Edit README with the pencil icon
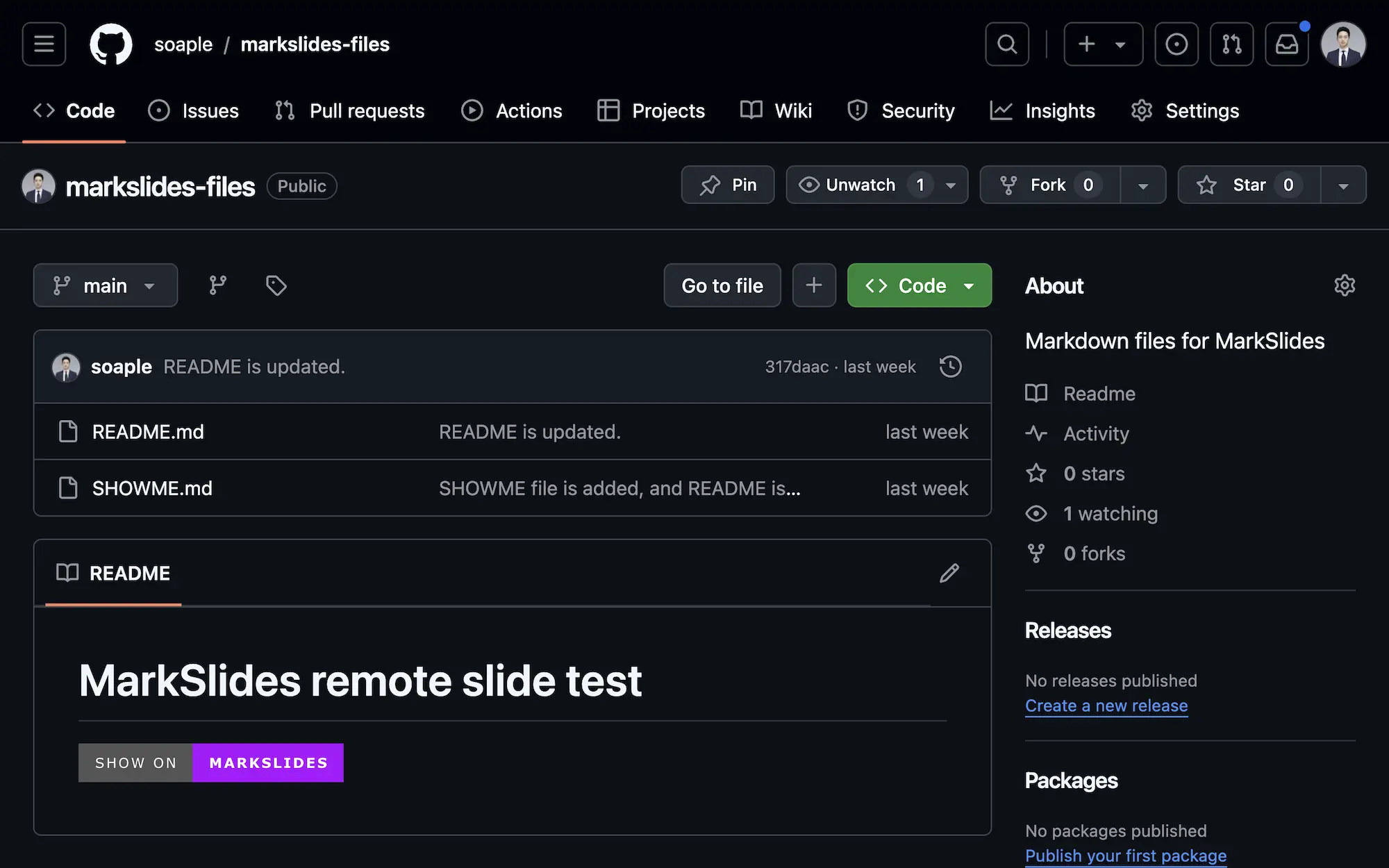1389x868 pixels. 949,574
